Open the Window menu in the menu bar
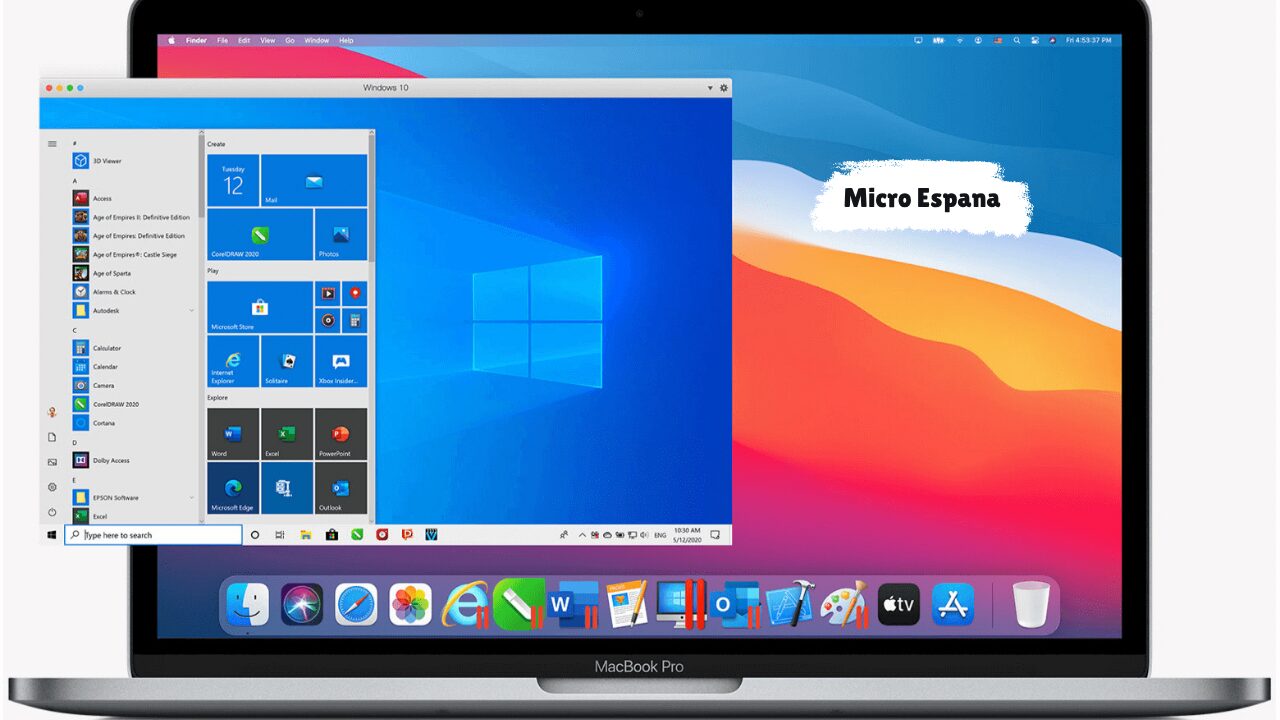This screenshot has height=720, width=1280. [x=316, y=41]
